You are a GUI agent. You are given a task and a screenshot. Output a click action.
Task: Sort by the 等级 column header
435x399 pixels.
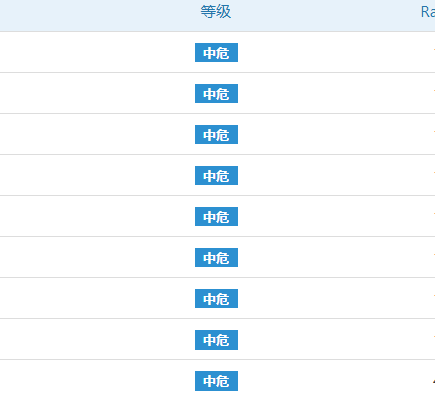pos(216,12)
